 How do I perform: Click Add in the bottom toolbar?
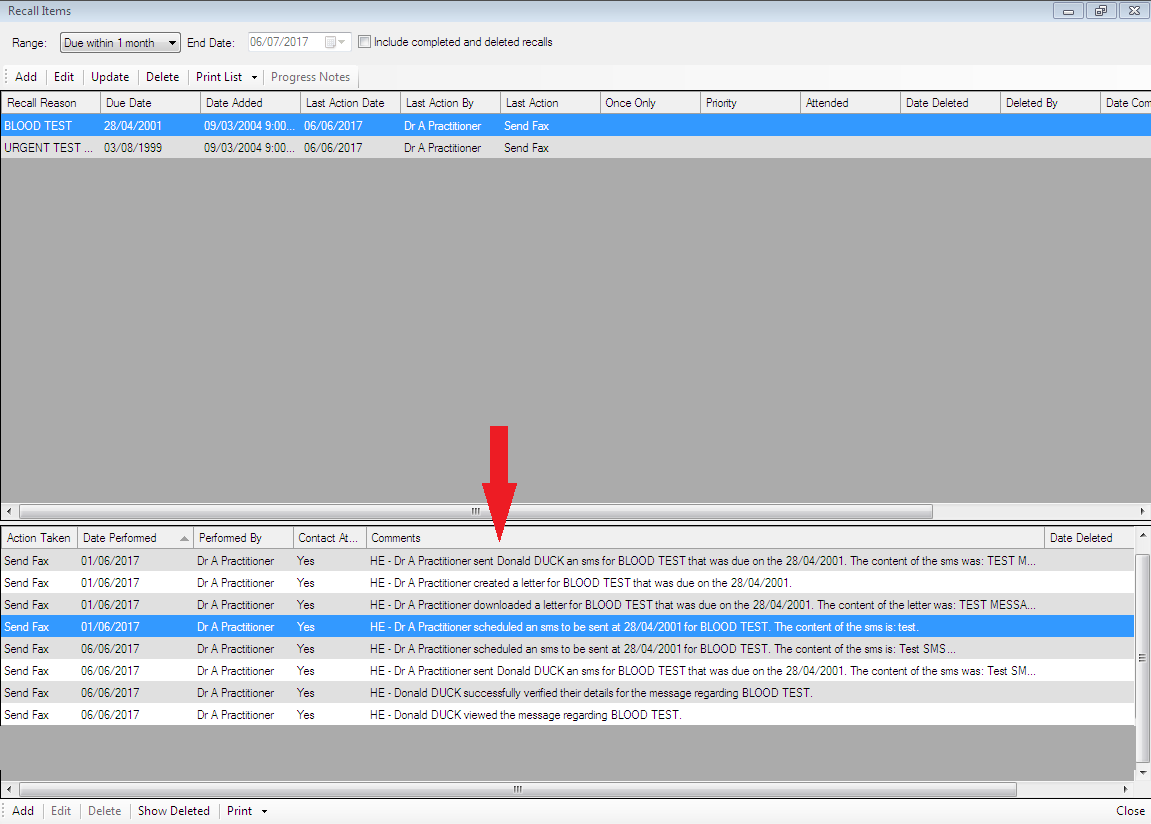[23, 811]
